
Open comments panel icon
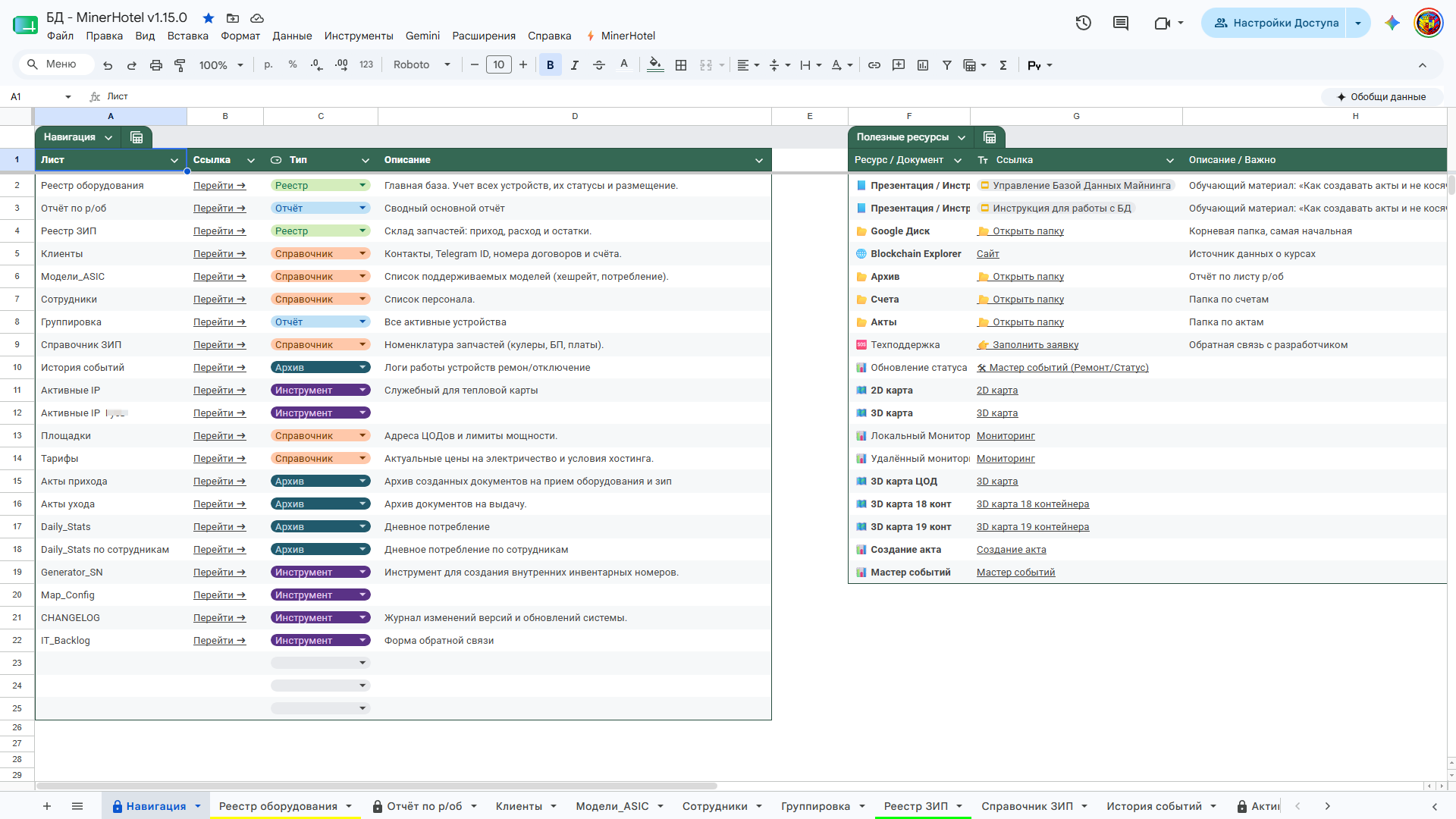[x=1121, y=23]
